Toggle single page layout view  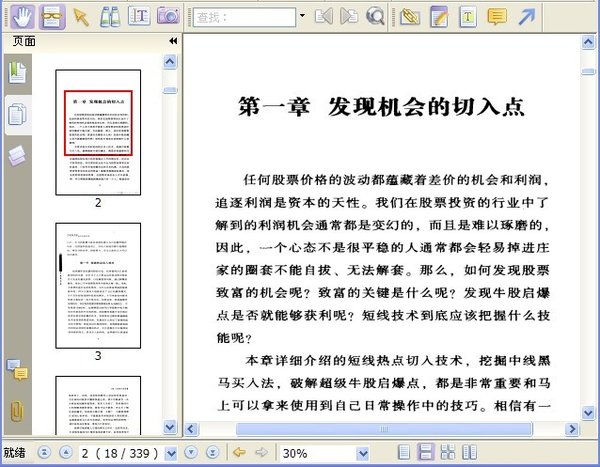404,452
